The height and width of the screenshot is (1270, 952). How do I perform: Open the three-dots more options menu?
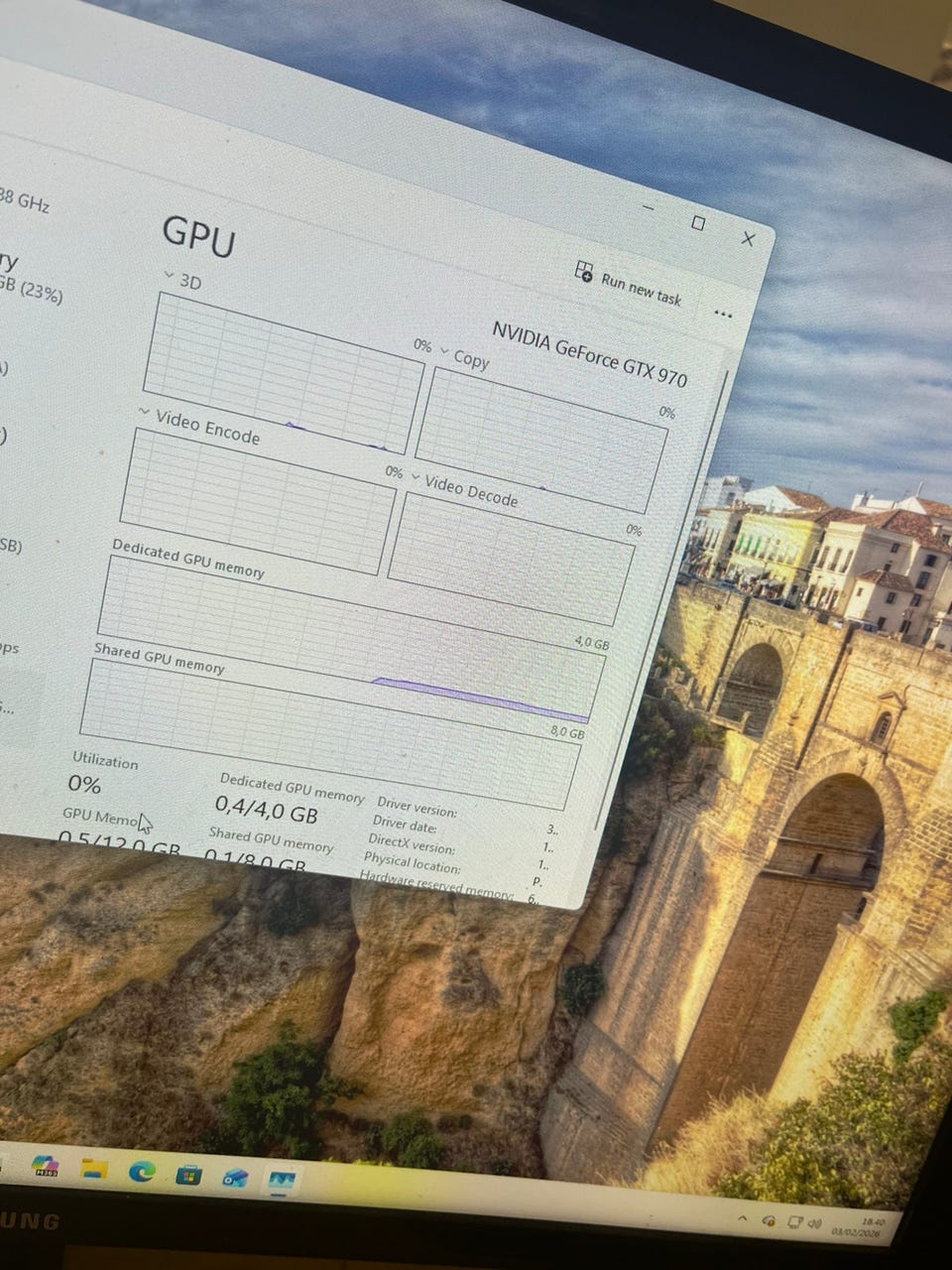click(723, 315)
